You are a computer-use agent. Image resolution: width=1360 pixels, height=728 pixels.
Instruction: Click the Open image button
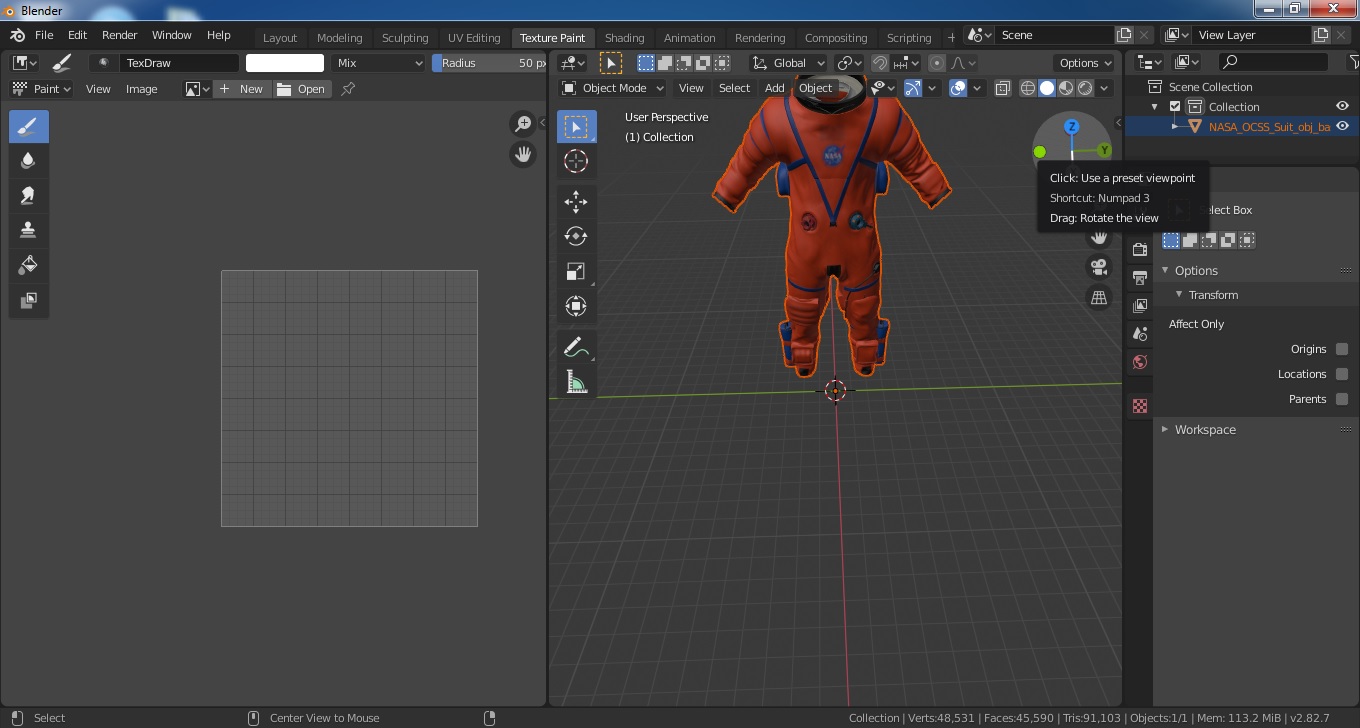coord(302,89)
